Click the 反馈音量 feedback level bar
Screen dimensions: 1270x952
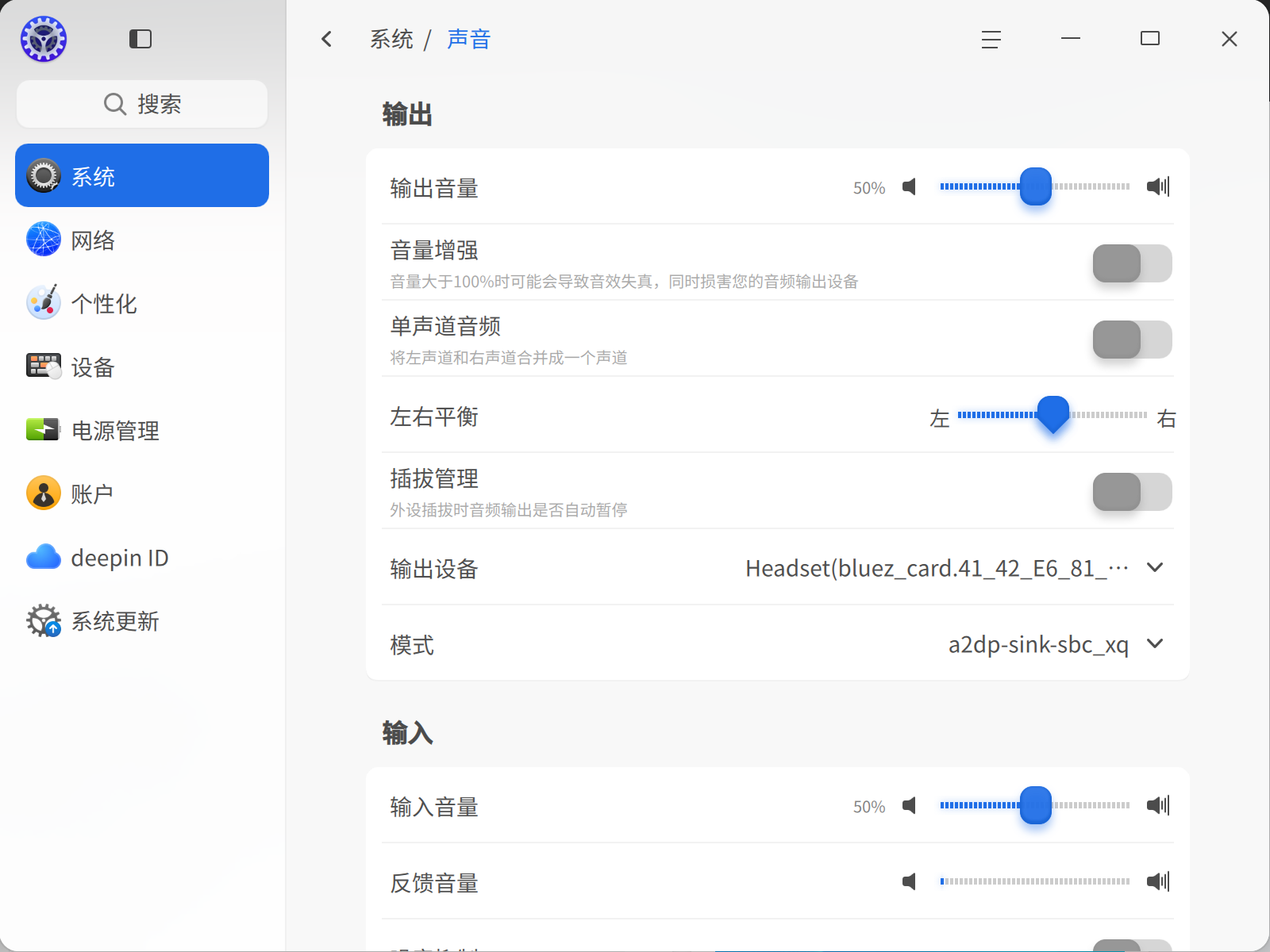[1035, 881]
